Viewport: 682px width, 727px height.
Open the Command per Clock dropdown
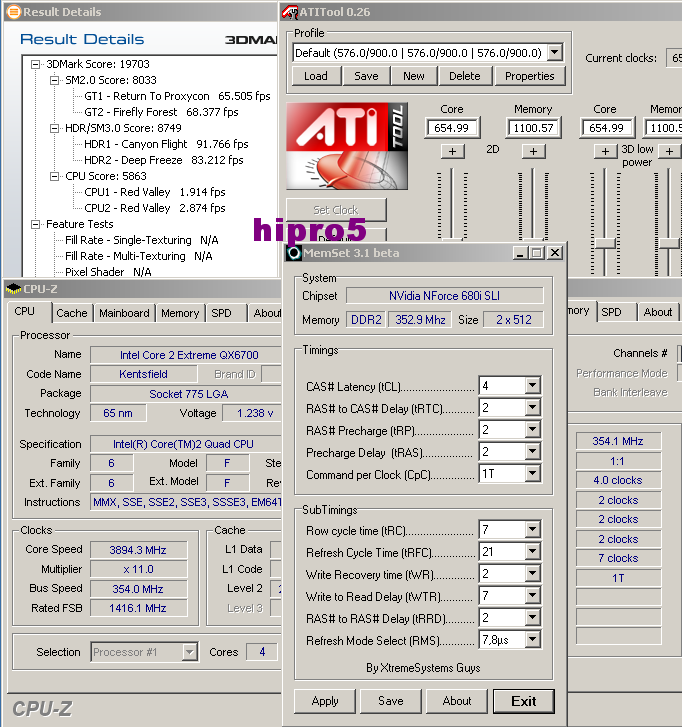[532, 473]
